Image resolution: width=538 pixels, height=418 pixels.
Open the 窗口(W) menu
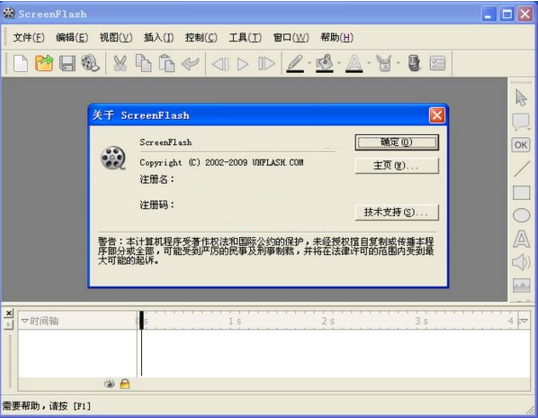[291, 37]
